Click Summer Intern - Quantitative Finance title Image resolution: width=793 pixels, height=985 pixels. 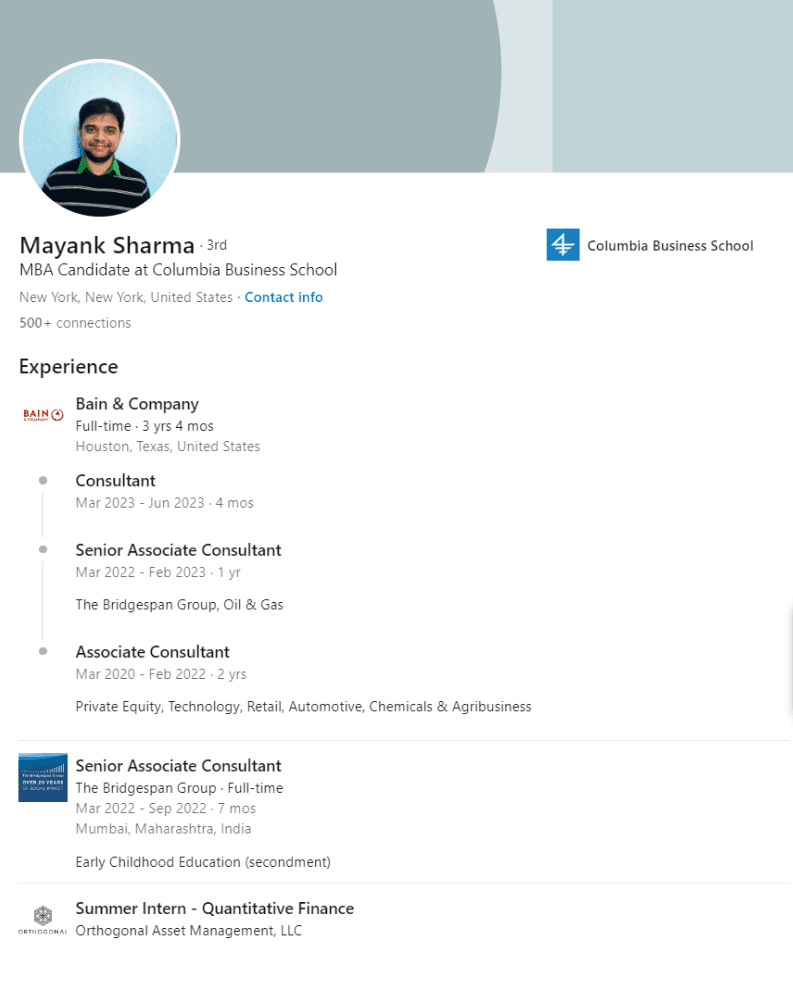tap(214, 908)
